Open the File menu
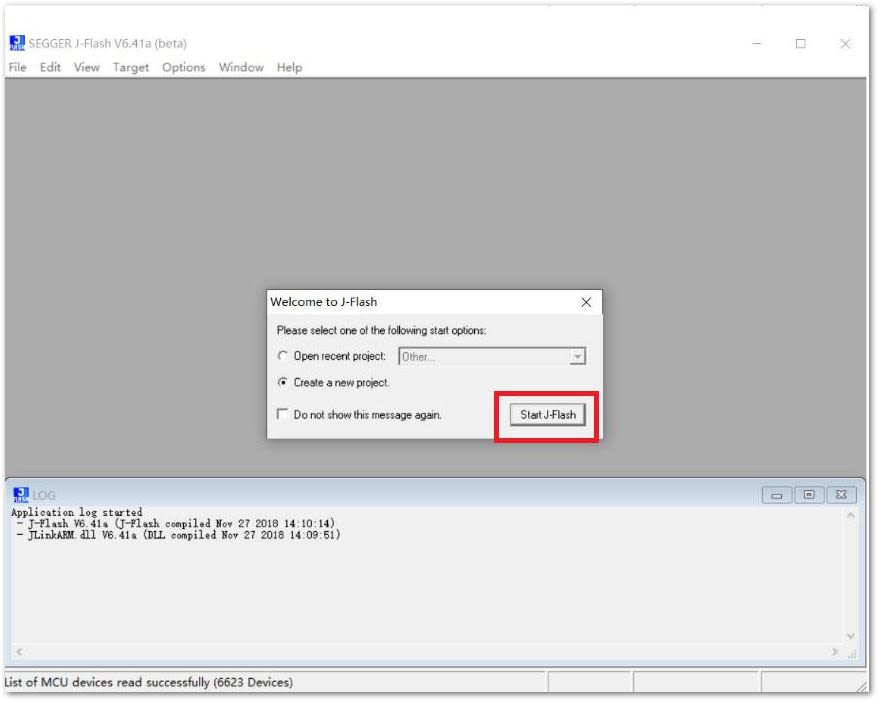Viewport: 878px width, 701px height. pyautogui.click(x=17, y=67)
